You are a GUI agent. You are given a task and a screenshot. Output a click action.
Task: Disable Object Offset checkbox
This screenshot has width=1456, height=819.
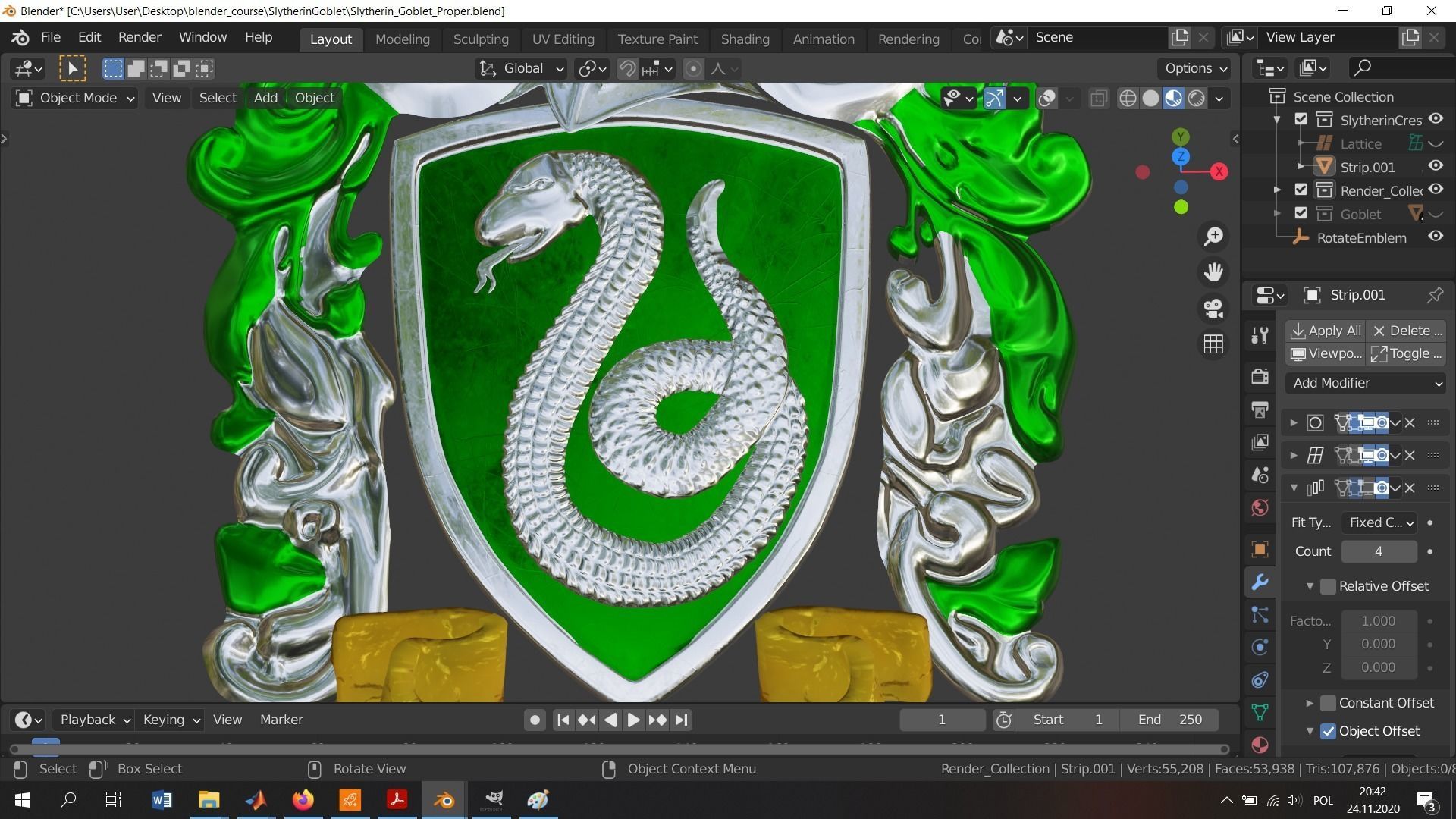1328,731
